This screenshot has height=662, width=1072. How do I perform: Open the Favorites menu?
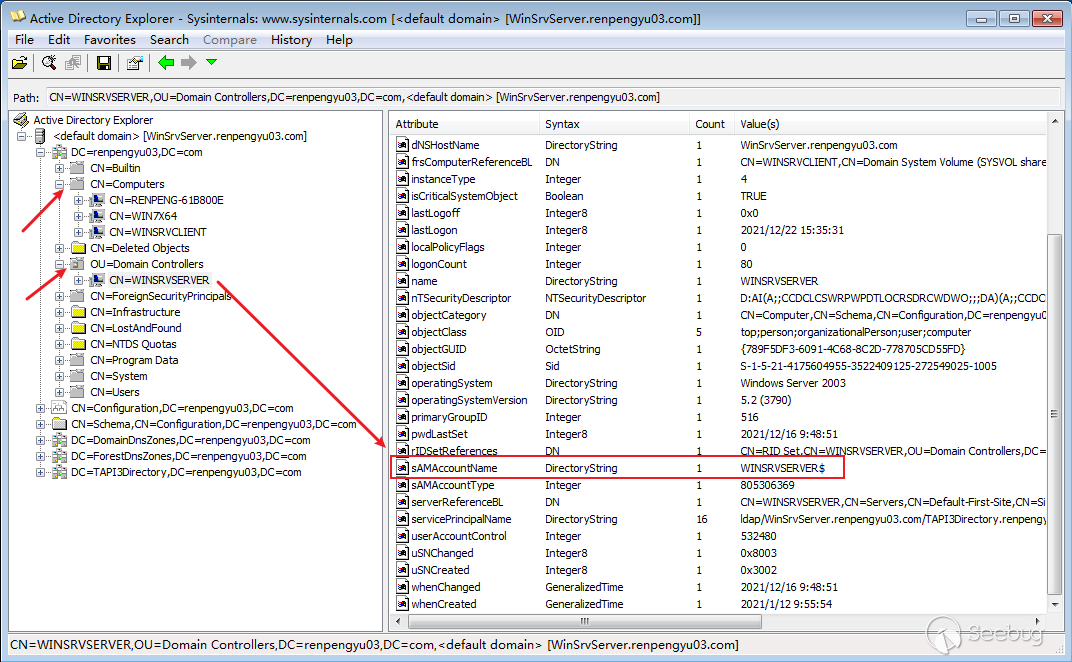[x=110, y=40]
